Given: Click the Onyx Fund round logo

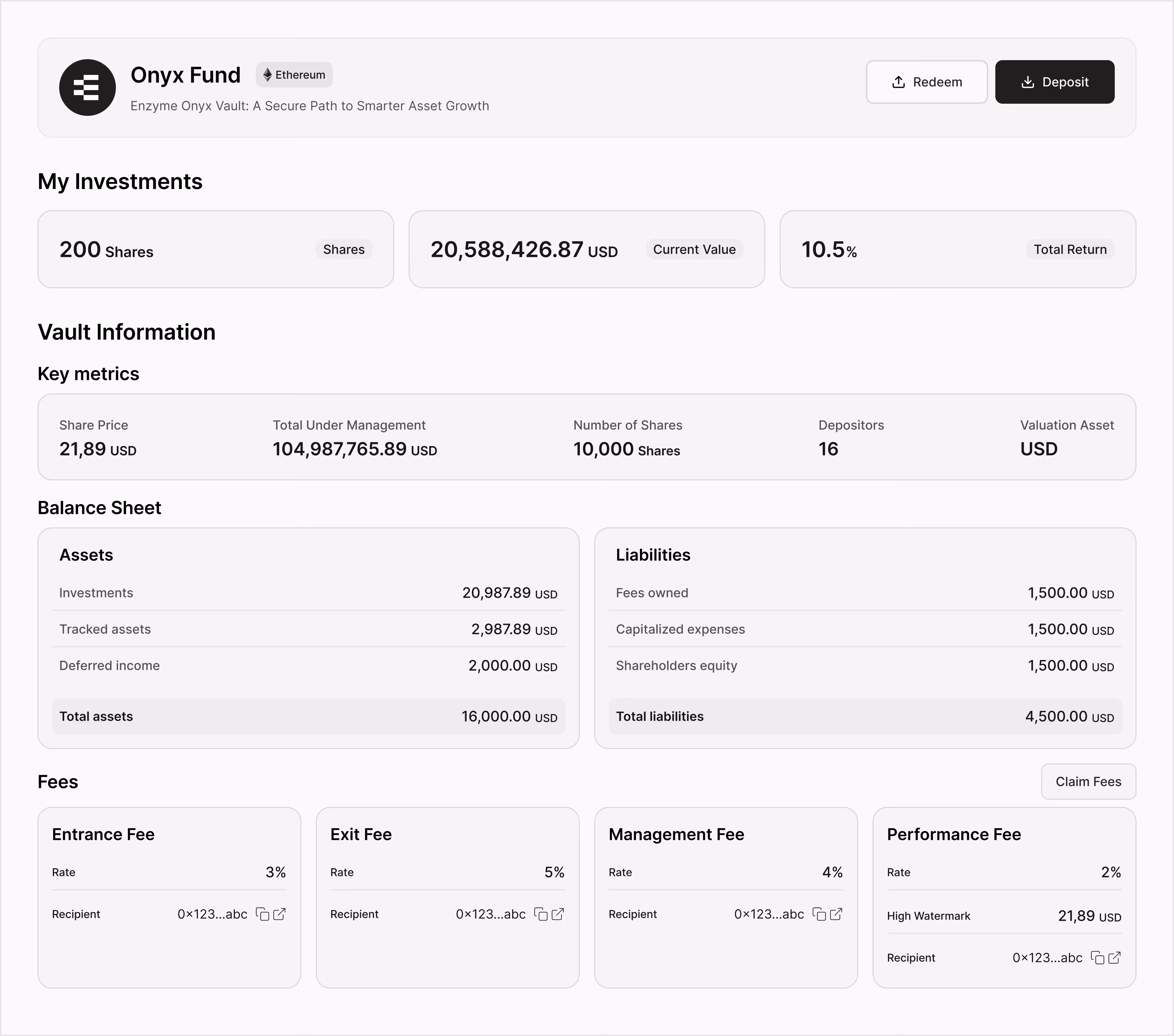Looking at the screenshot, I should (x=87, y=87).
